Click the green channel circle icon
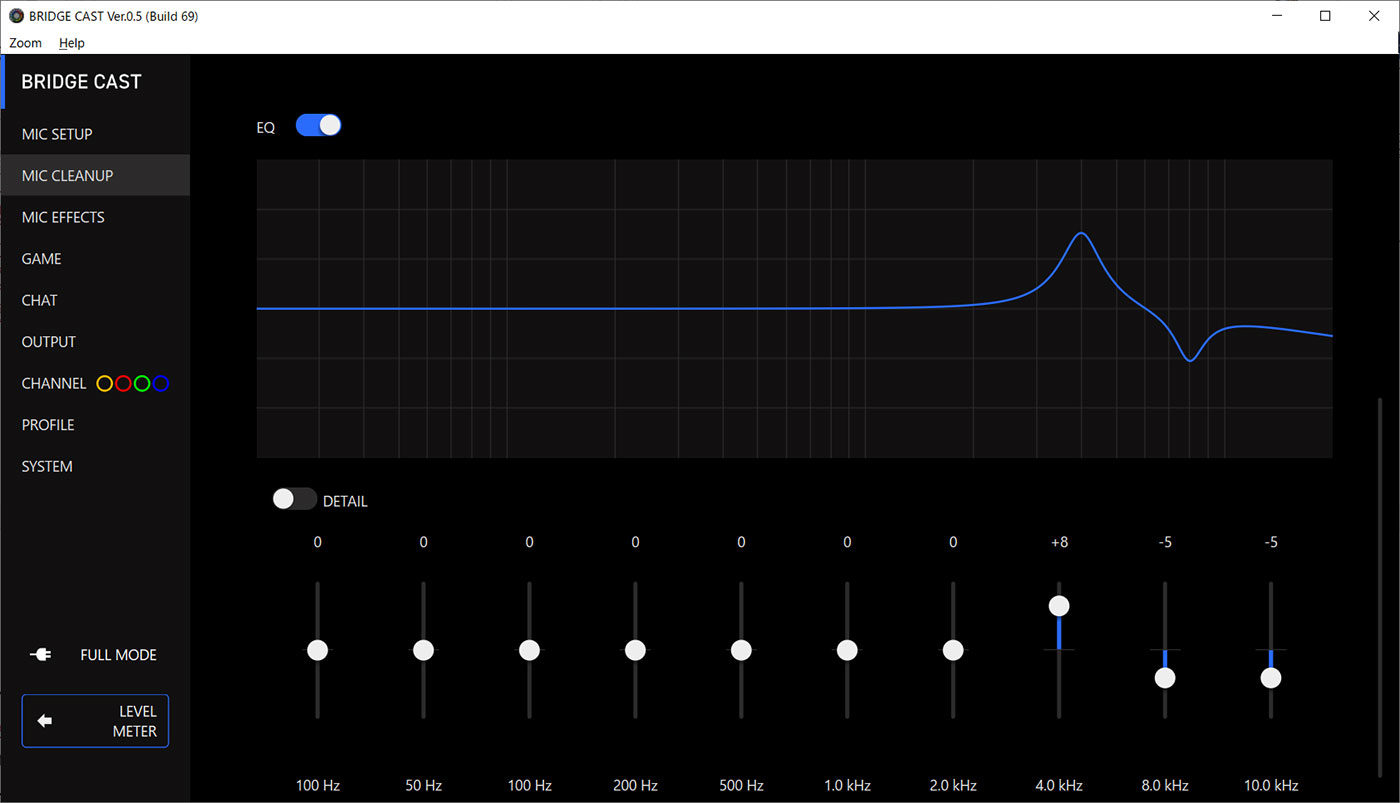The height and width of the screenshot is (803, 1400). [142, 383]
